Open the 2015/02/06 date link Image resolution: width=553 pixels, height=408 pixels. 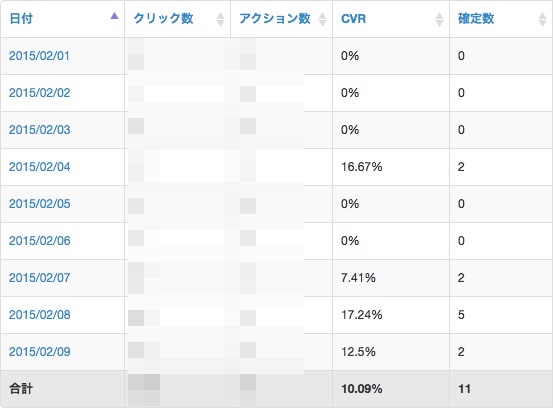(x=40, y=241)
